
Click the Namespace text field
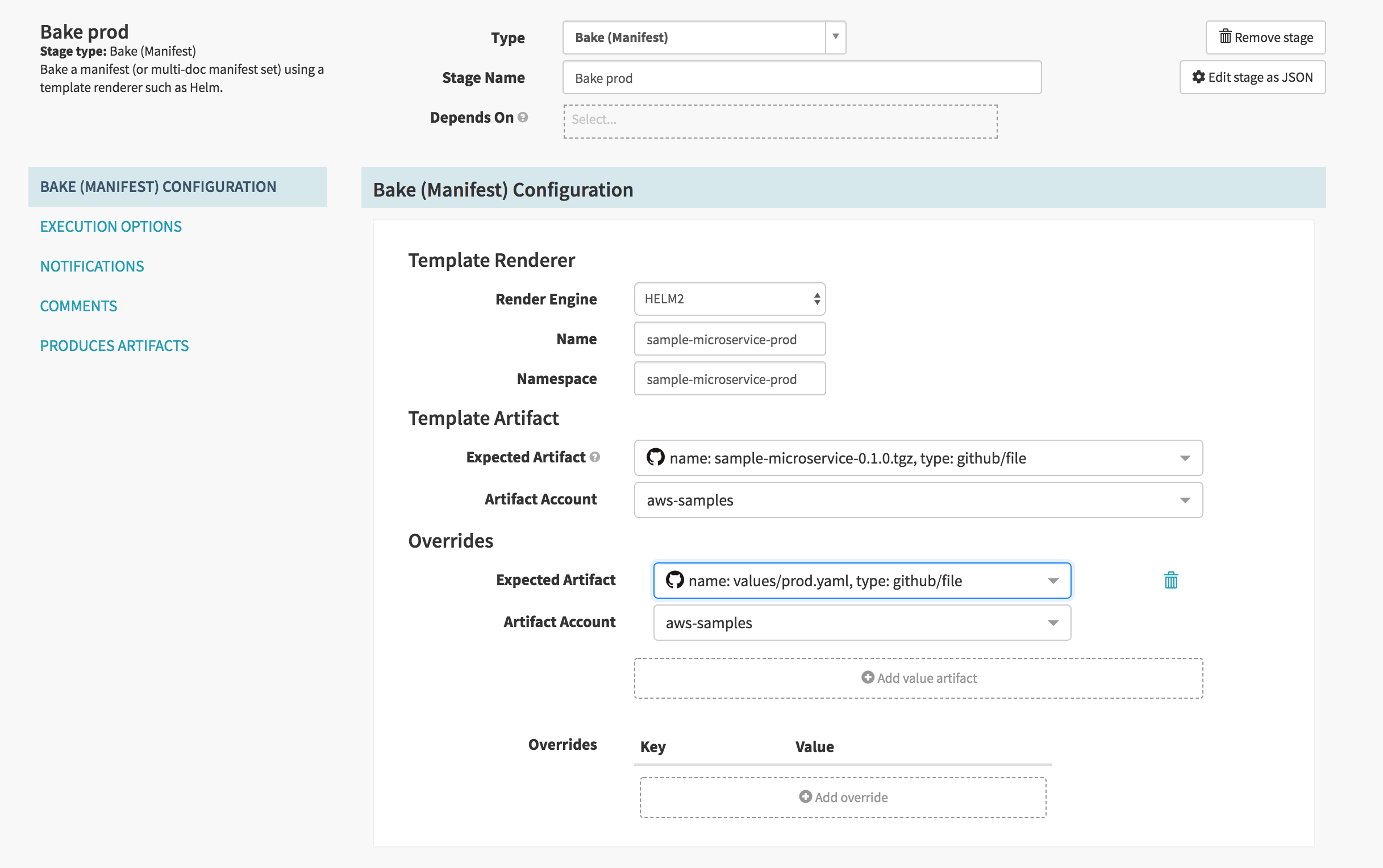[729, 379]
